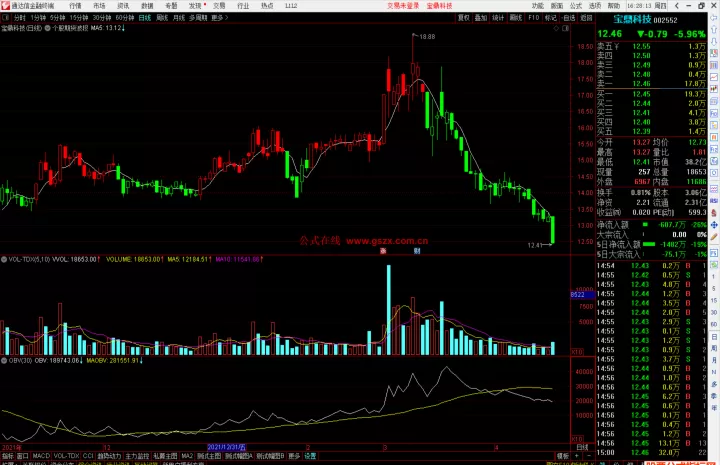Screen dimensions: 720x465
Task: Click the 卖一 price 12.46 row
Action: (x=651, y=84)
